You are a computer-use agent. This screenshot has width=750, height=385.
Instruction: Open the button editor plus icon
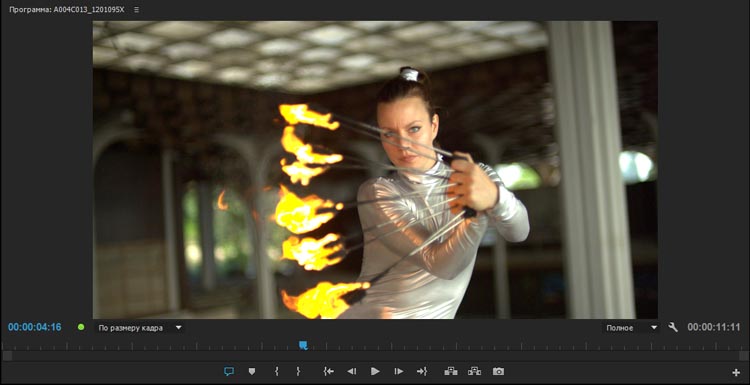pyautogui.click(x=736, y=373)
